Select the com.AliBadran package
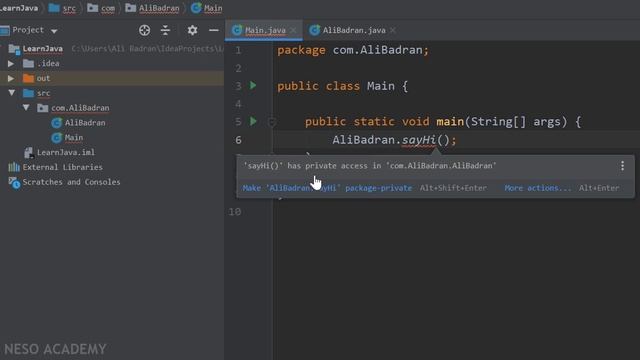 point(80,108)
